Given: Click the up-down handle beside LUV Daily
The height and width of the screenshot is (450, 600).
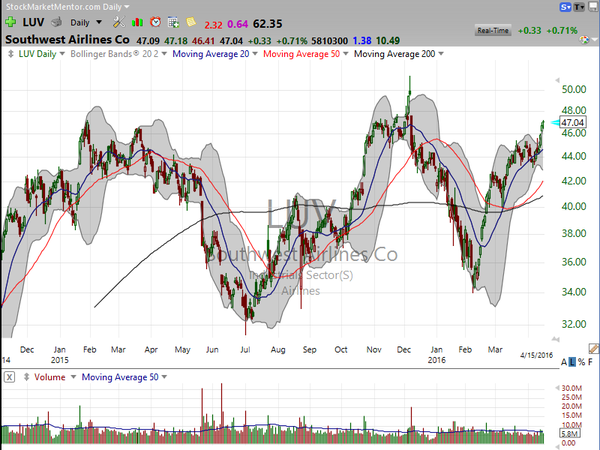Looking at the screenshot, I should coord(11,54).
